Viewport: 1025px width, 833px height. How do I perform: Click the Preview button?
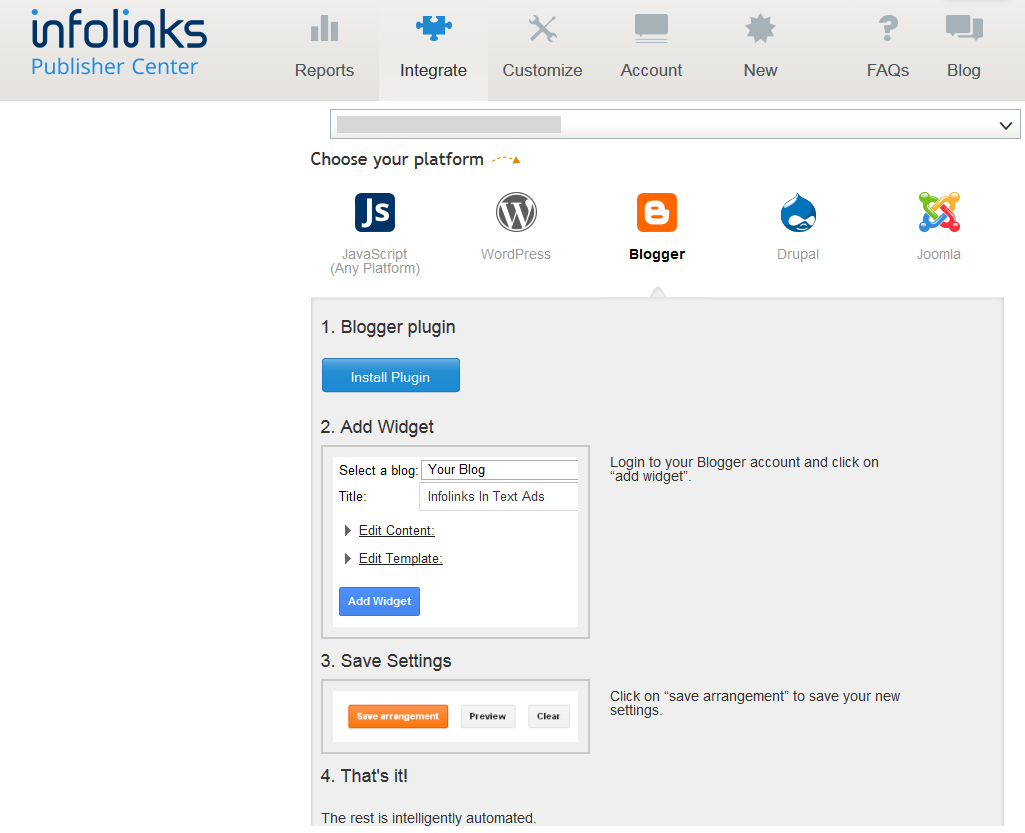[x=488, y=717]
